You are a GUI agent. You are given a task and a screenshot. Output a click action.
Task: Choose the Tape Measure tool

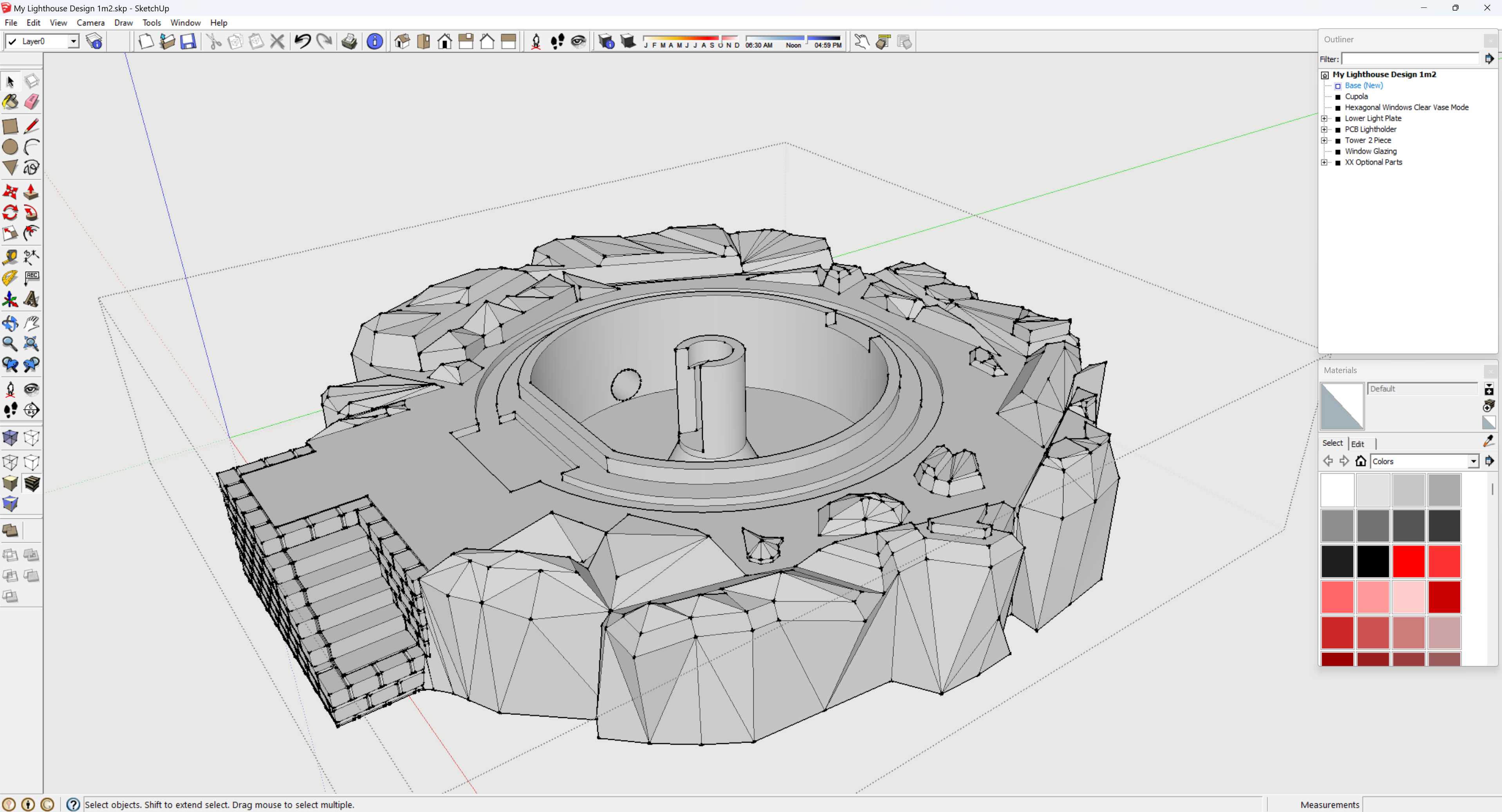11,257
